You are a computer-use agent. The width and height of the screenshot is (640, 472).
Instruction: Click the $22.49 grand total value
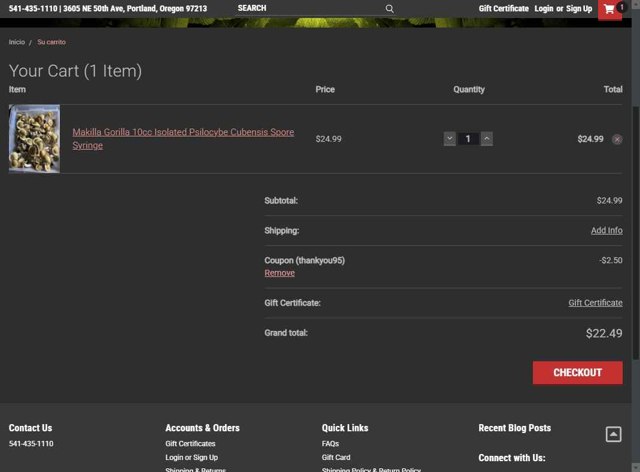604,333
